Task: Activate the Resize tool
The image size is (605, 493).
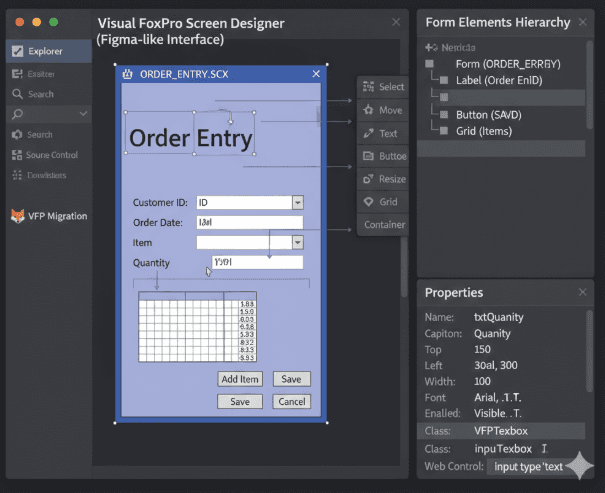Action: point(383,179)
